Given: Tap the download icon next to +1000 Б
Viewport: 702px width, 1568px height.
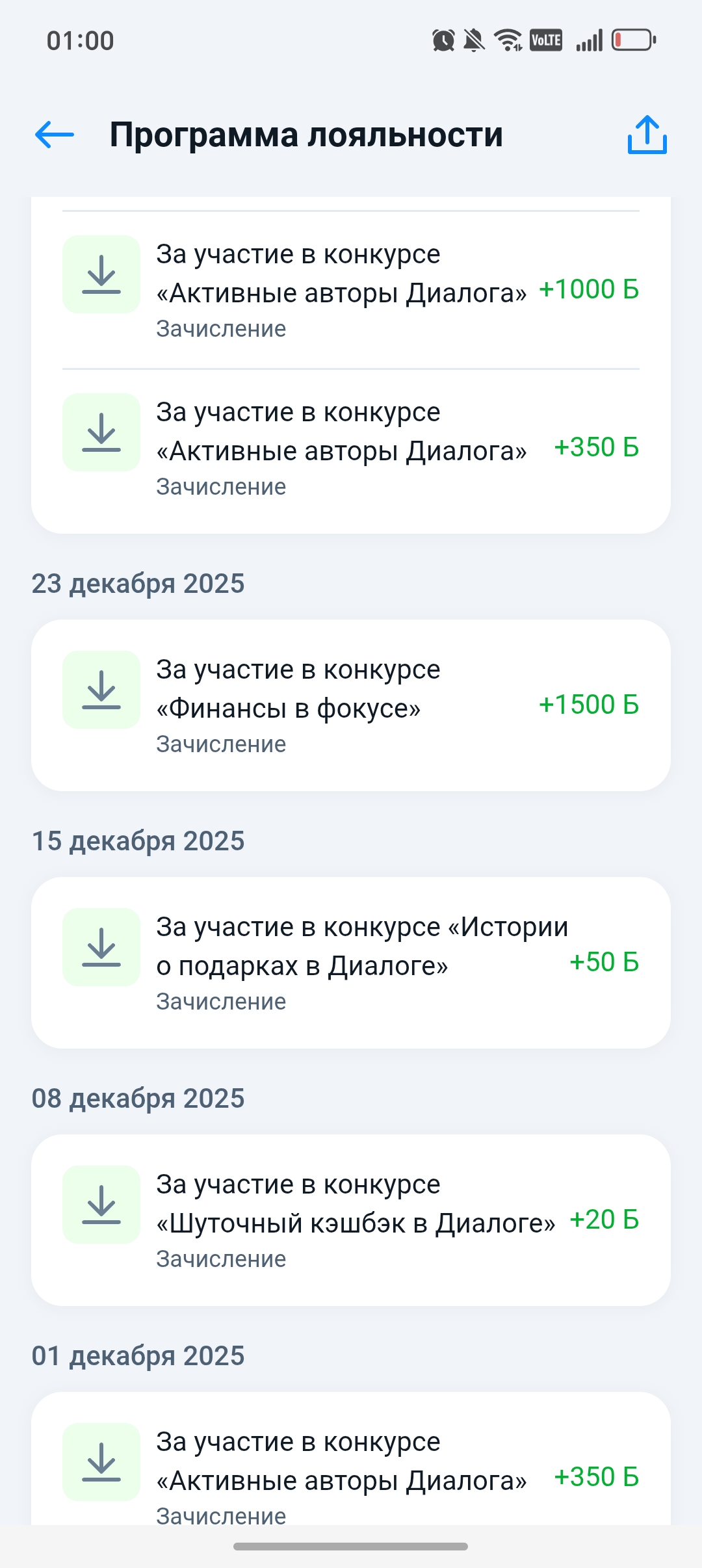Looking at the screenshot, I should pyautogui.click(x=101, y=274).
